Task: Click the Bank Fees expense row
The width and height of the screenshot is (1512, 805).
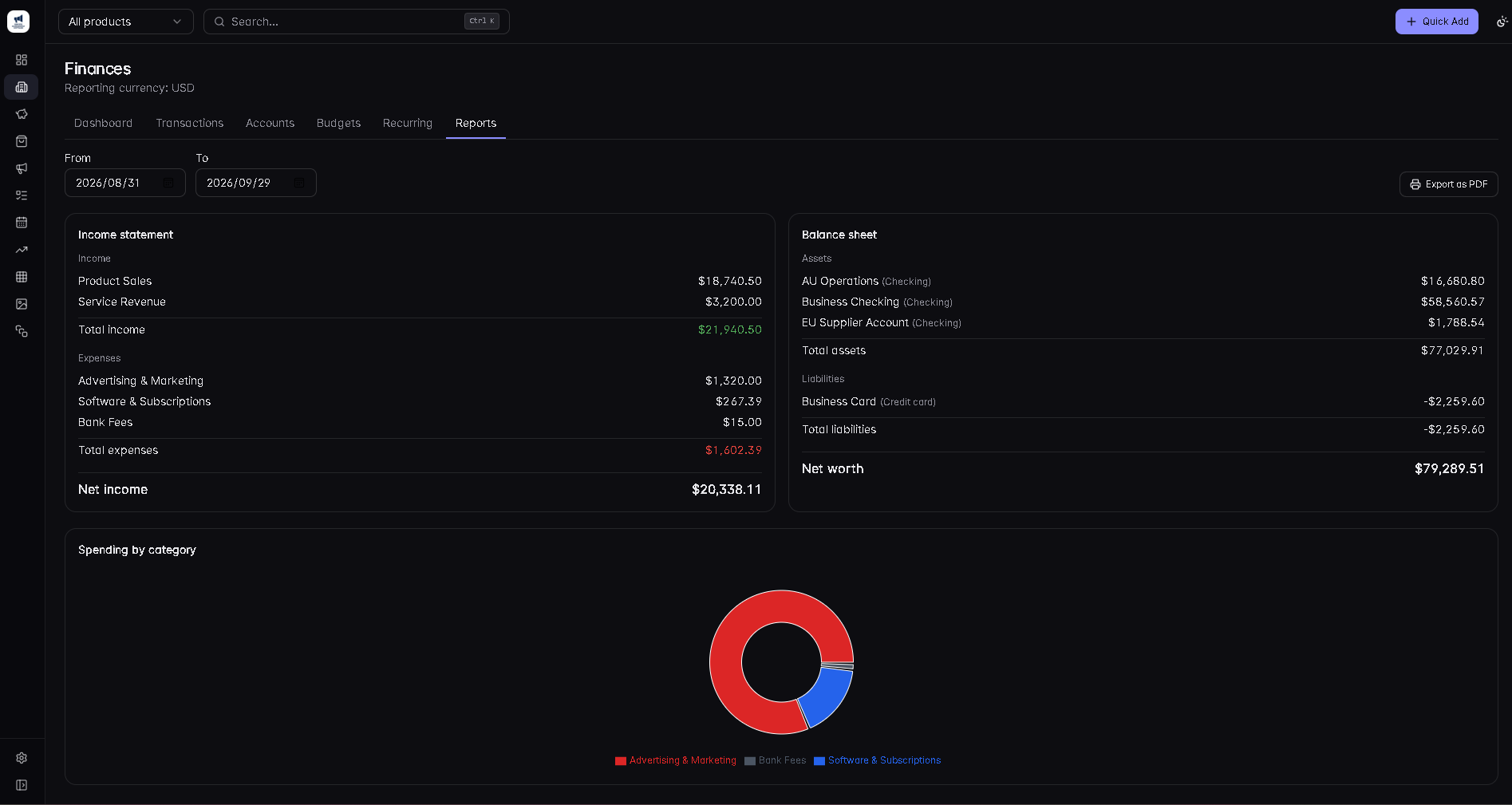Action: pyautogui.click(x=420, y=422)
